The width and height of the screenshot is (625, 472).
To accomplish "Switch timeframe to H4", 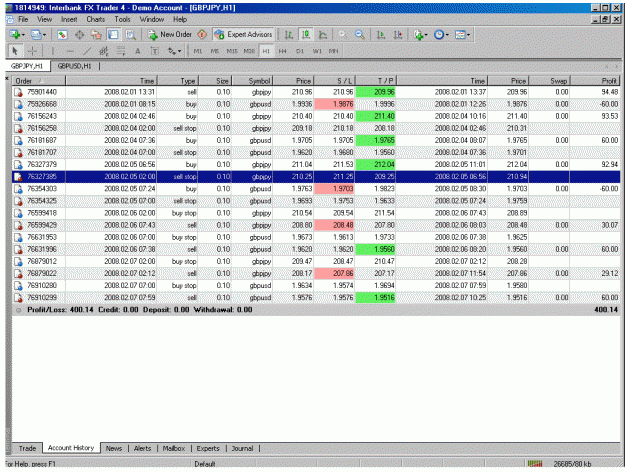I will 283,51.
